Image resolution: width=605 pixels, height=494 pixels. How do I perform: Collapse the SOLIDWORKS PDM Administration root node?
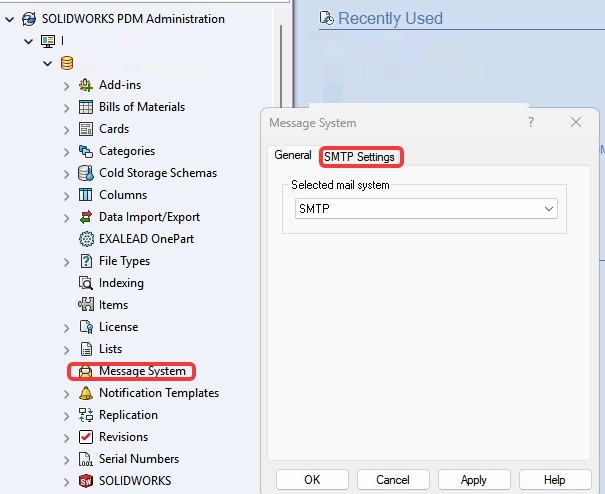[x=10, y=19]
